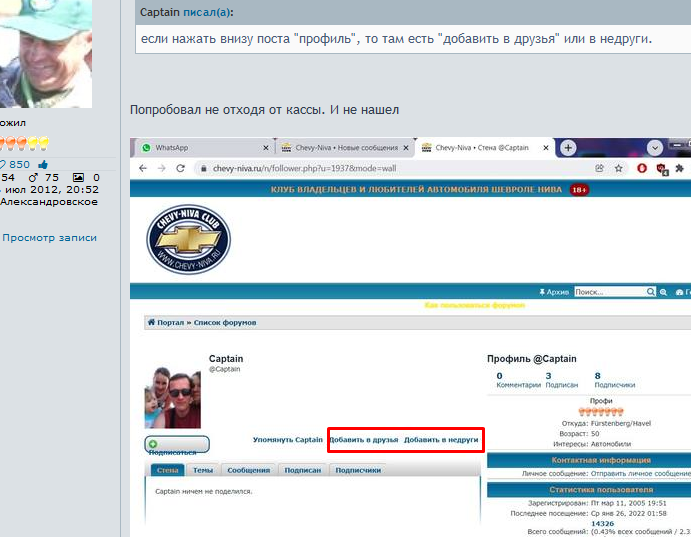Click the Chevy-Niva Club logo
This screenshot has height=537, width=691.
(x=189, y=240)
